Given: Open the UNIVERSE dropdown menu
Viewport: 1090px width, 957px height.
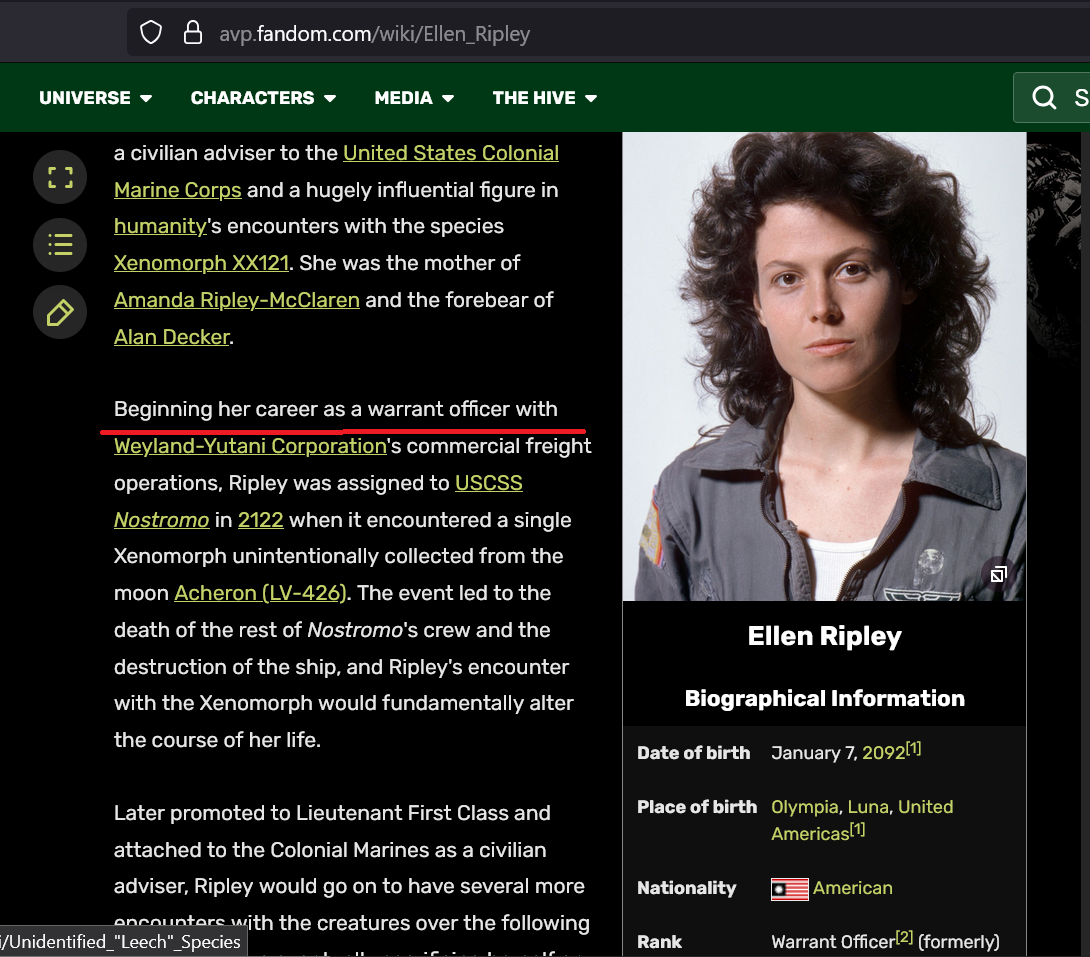Looking at the screenshot, I should tap(95, 98).
